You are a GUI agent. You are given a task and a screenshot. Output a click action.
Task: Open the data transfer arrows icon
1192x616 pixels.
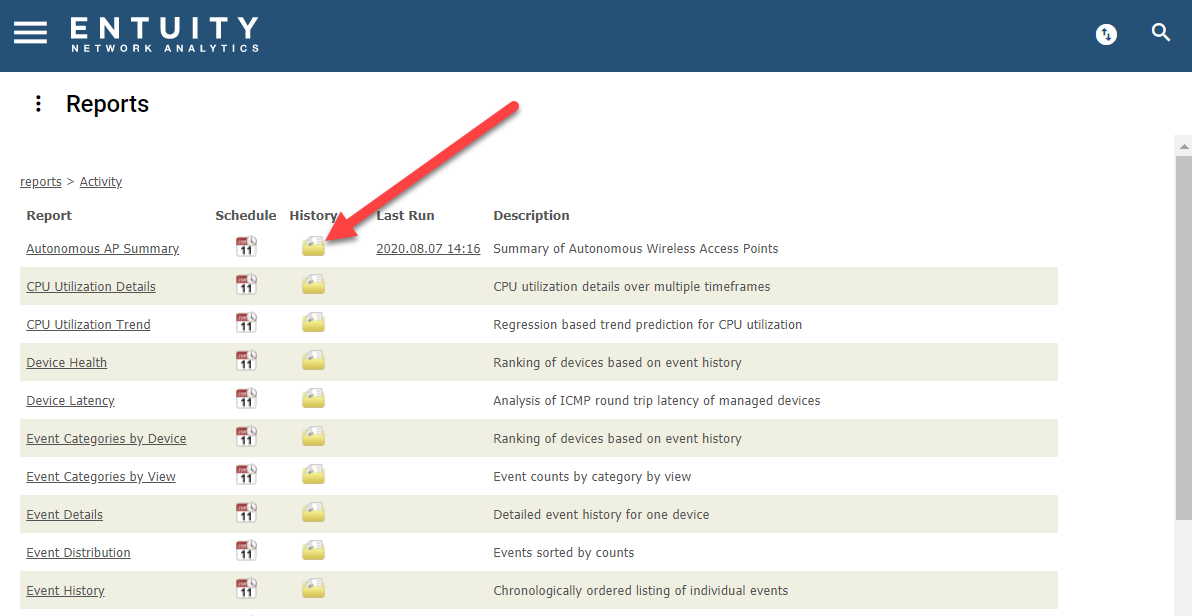pos(1106,34)
